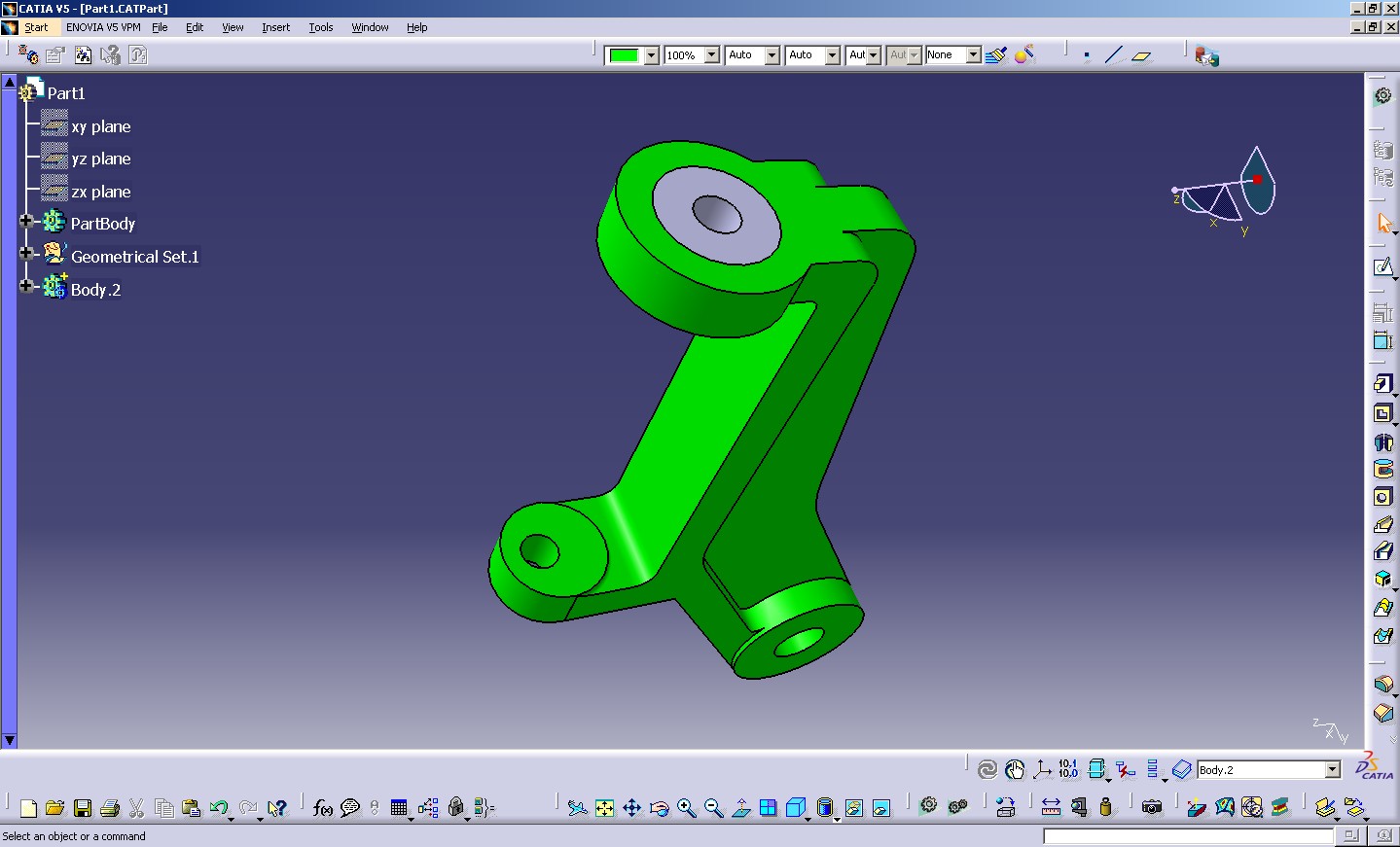Open the Edit menu
Image resolution: width=1400 pixels, height=847 pixels.
[195, 27]
